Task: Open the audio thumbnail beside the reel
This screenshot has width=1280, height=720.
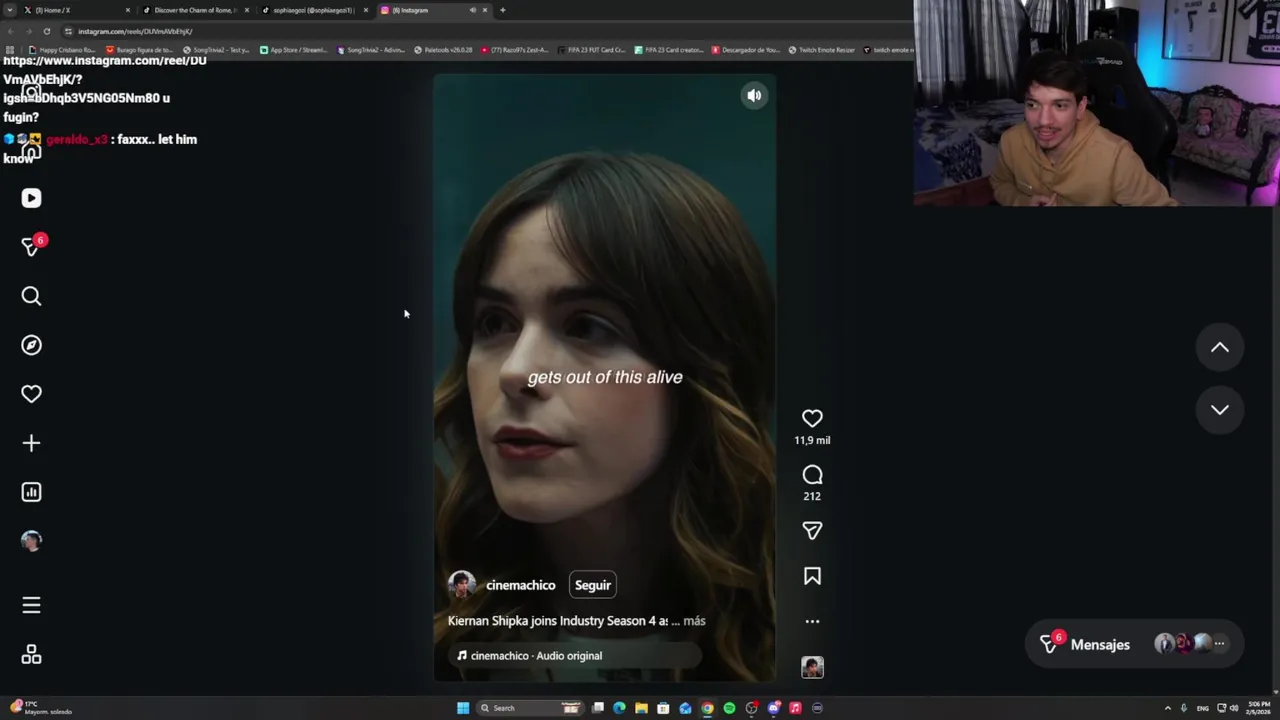Action: pos(812,667)
